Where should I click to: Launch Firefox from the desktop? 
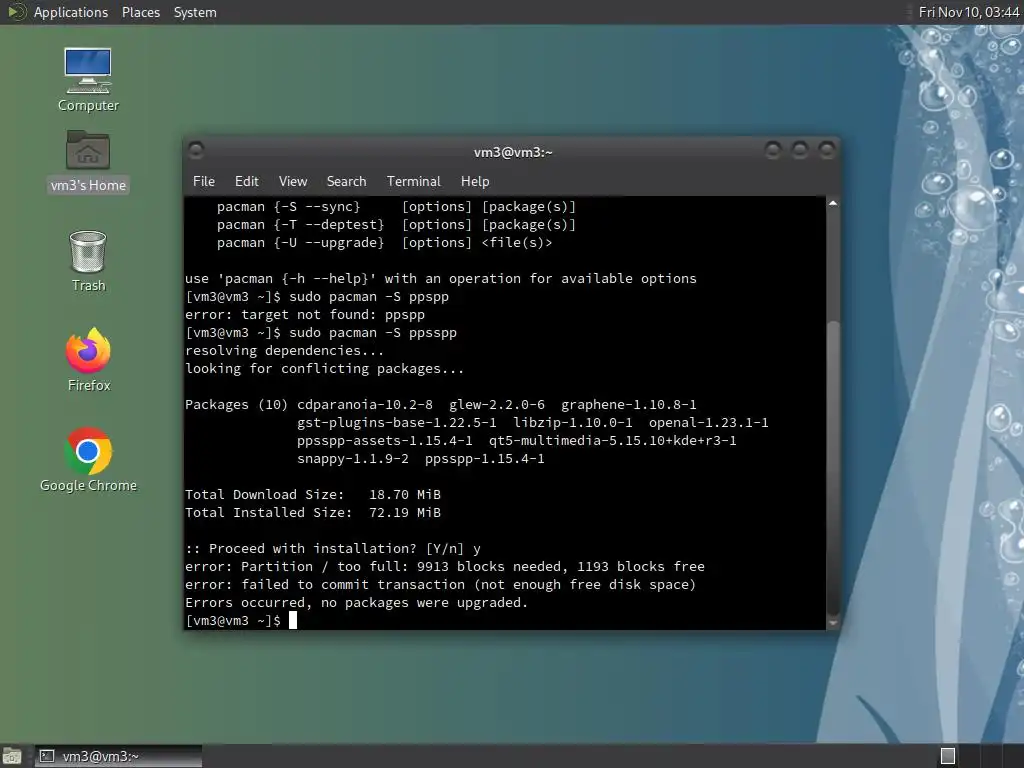tap(88, 359)
